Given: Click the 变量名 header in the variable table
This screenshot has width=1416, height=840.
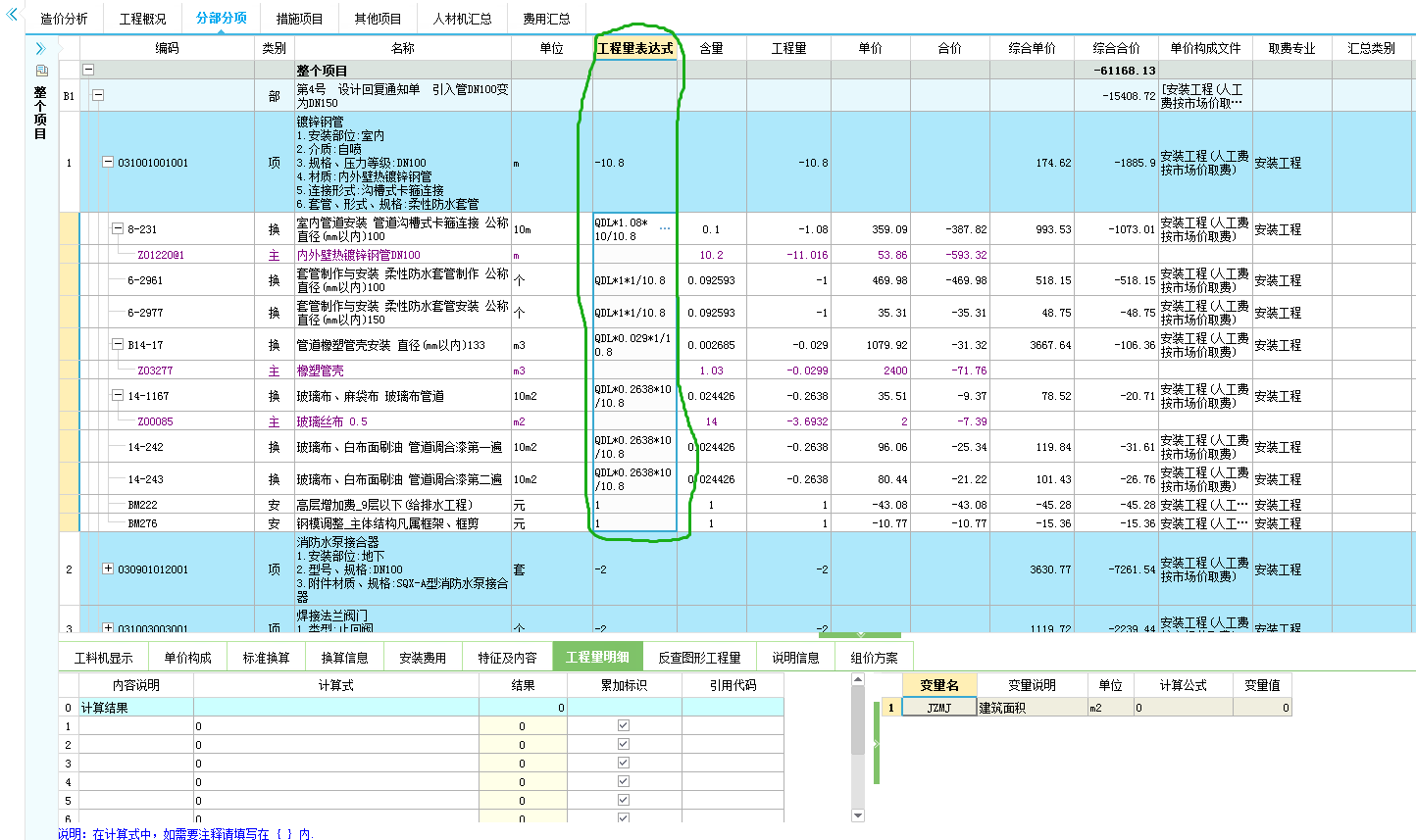Looking at the screenshot, I should 939,685.
